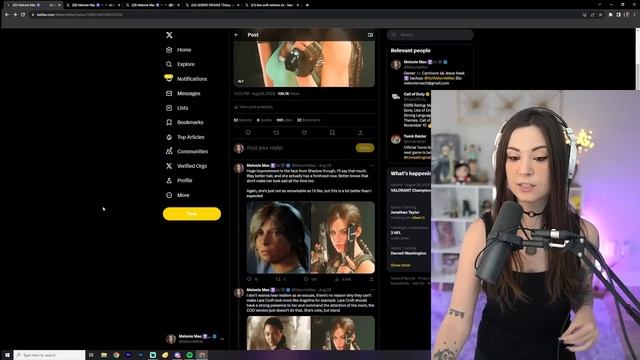Open Notifications in the sidebar
640x360 pixels.
pos(186,79)
